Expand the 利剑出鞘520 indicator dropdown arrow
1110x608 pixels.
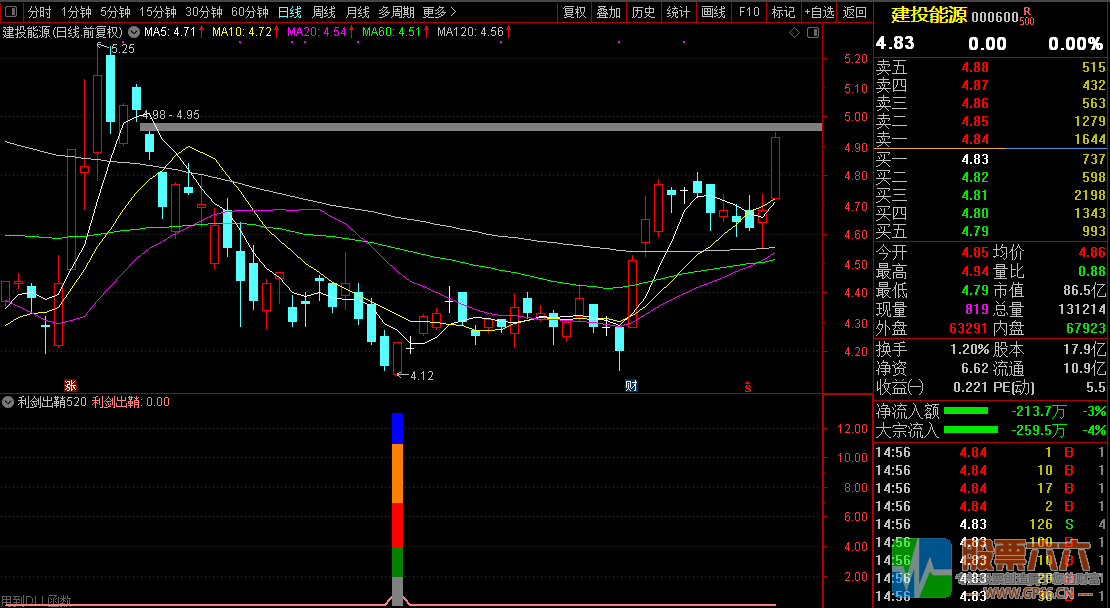9,402
